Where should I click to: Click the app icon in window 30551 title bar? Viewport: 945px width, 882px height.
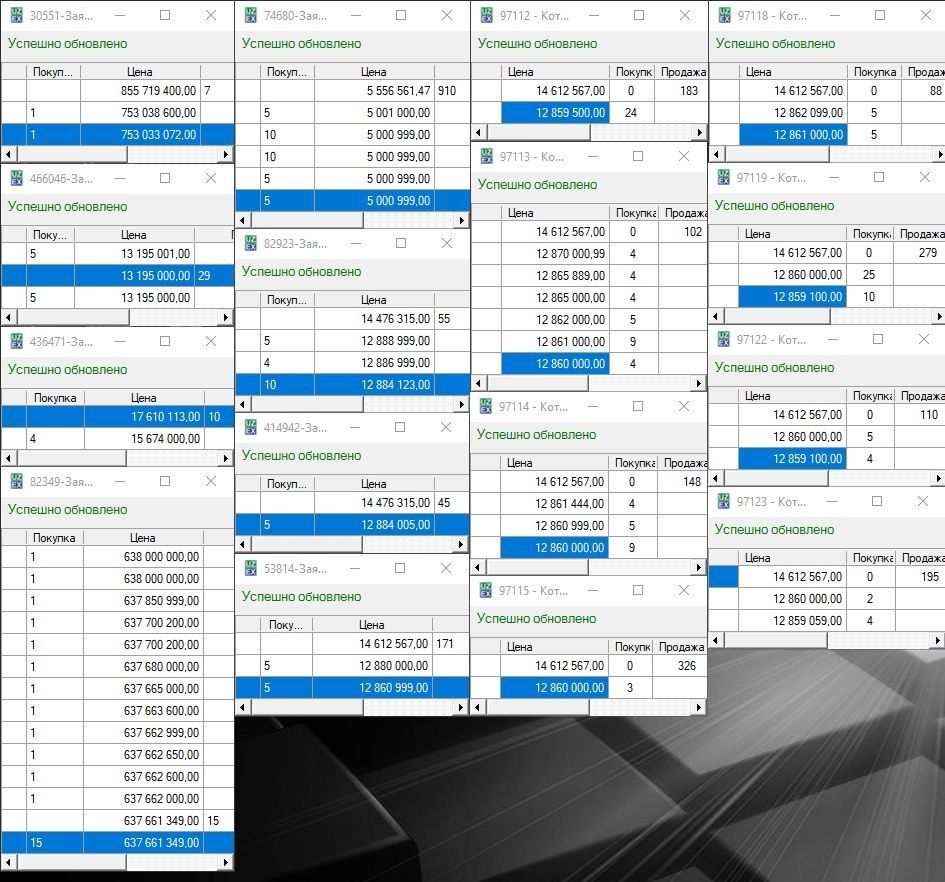(x=16, y=15)
